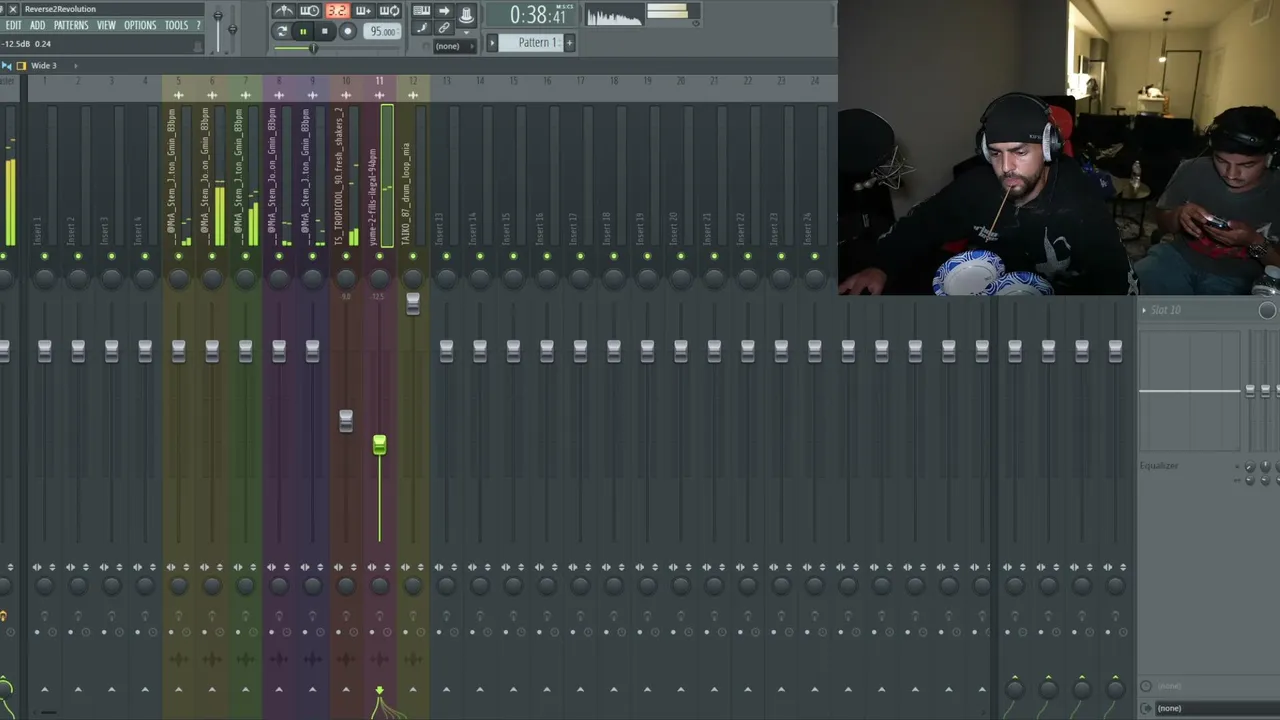Screen dimensions: 1280x720
Task: Select the yume-2-fills-illegal-94bpm track name
Action: (373, 197)
